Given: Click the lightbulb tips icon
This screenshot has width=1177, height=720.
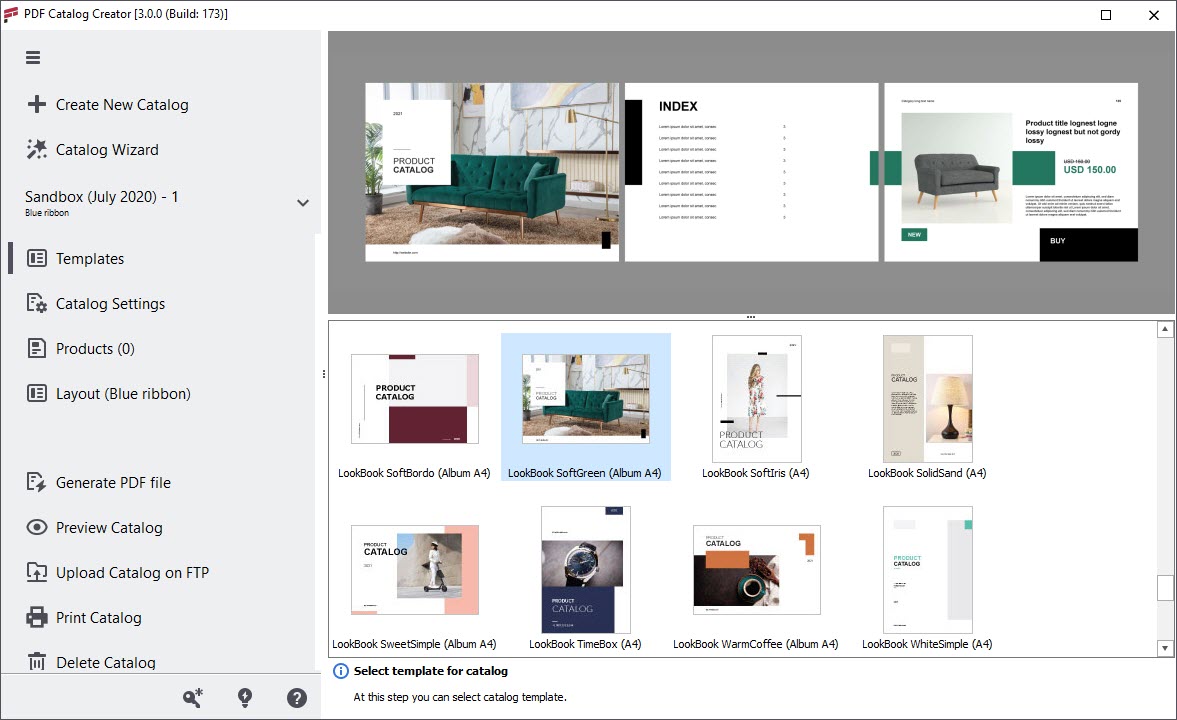Looking at the screenshot, I should coord(245,699).
